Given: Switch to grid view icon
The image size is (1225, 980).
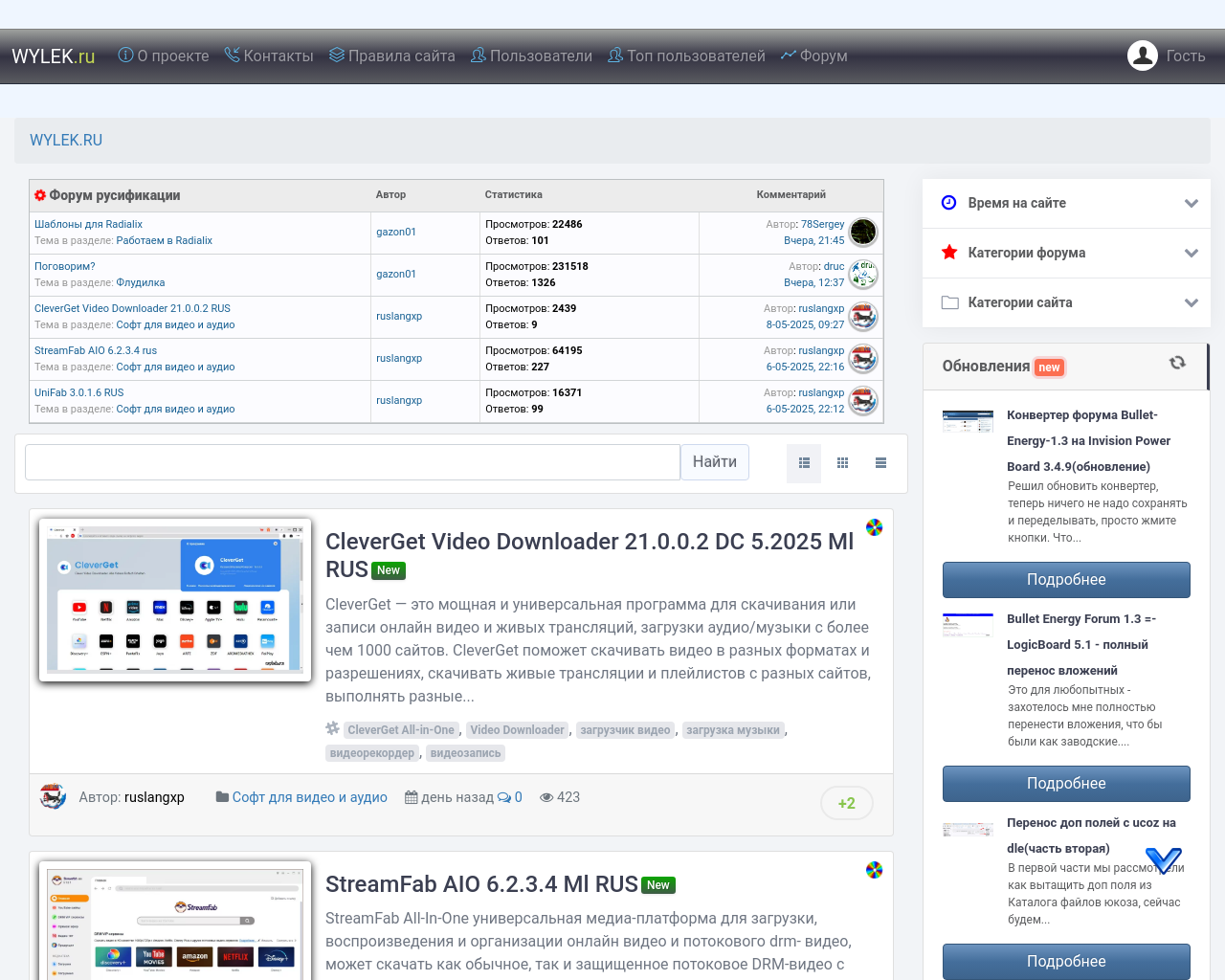Looking at the screenshot, I should tap(842, 463).
